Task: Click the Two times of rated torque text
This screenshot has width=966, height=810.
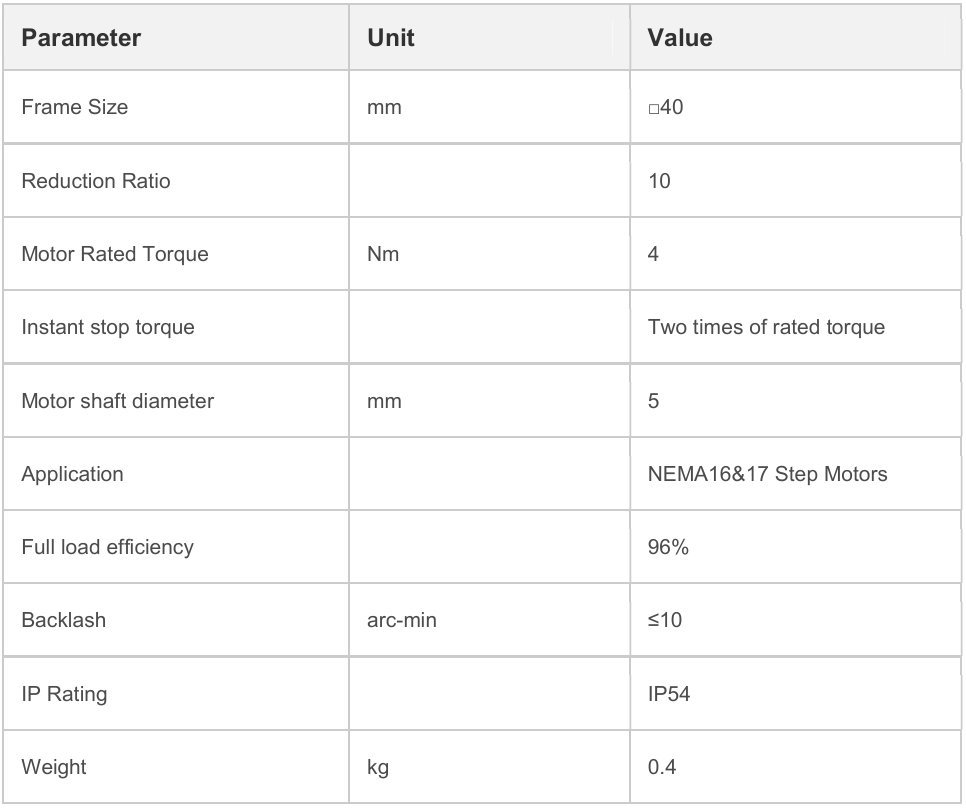Action: tap(766, 327)
